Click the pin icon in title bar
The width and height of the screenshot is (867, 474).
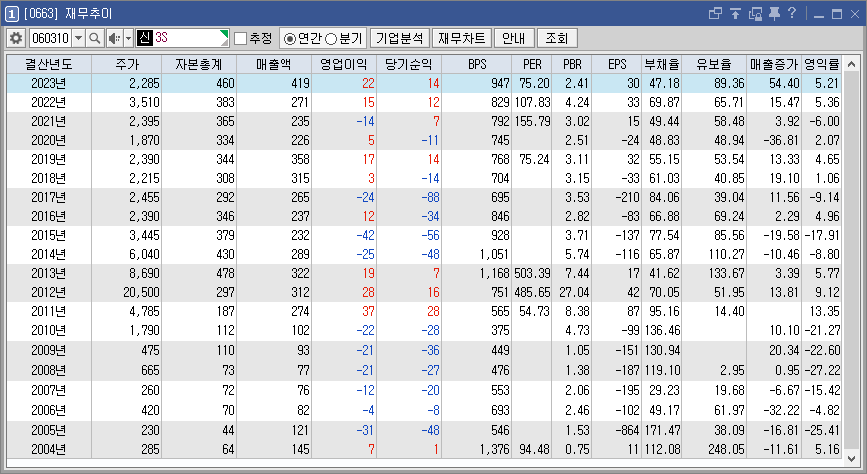(x=774, y=13)
